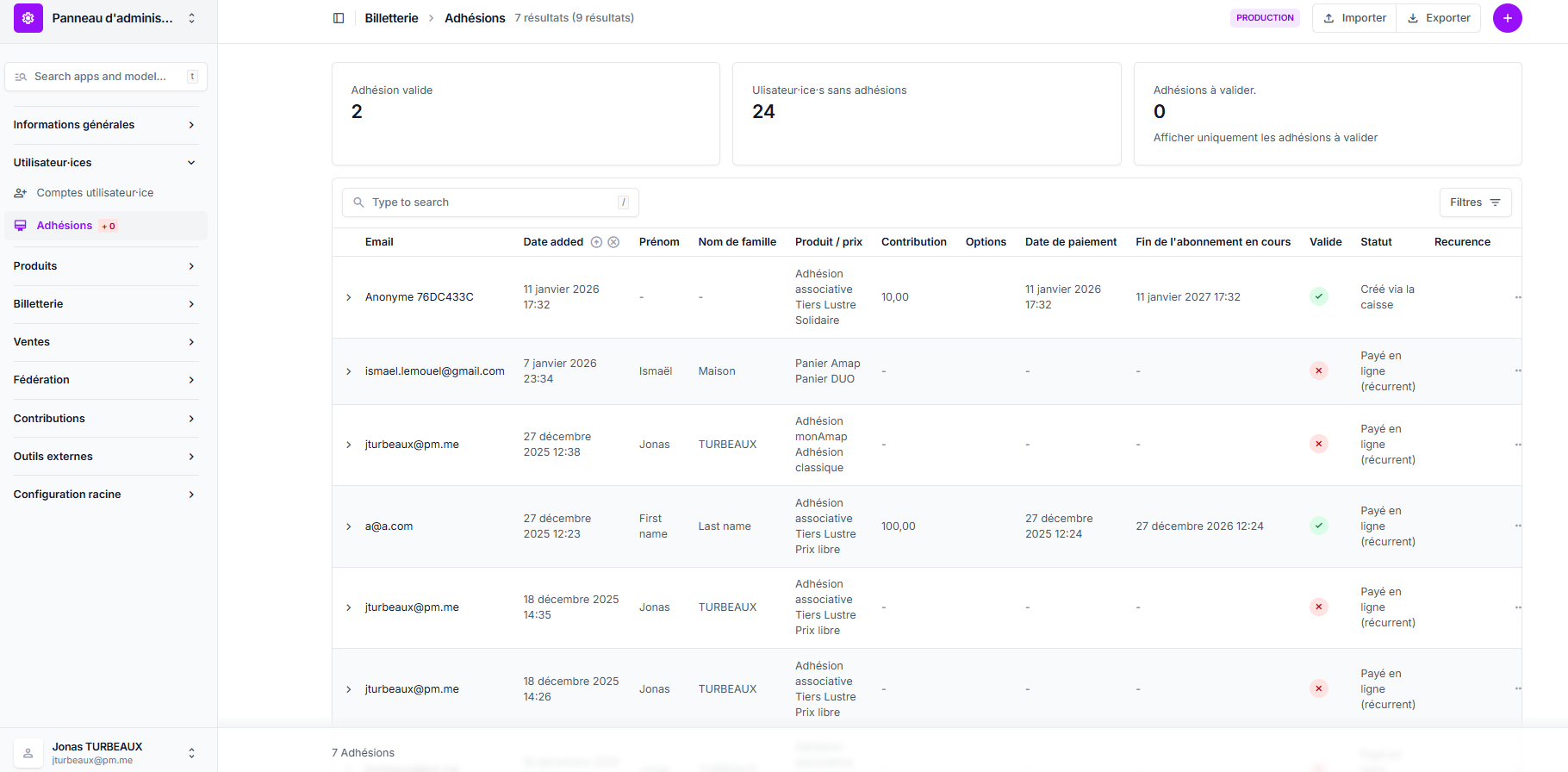Click the purple plus add button
The width and height of the screenshot is (1568, 772).
(x=1507, y=18)
